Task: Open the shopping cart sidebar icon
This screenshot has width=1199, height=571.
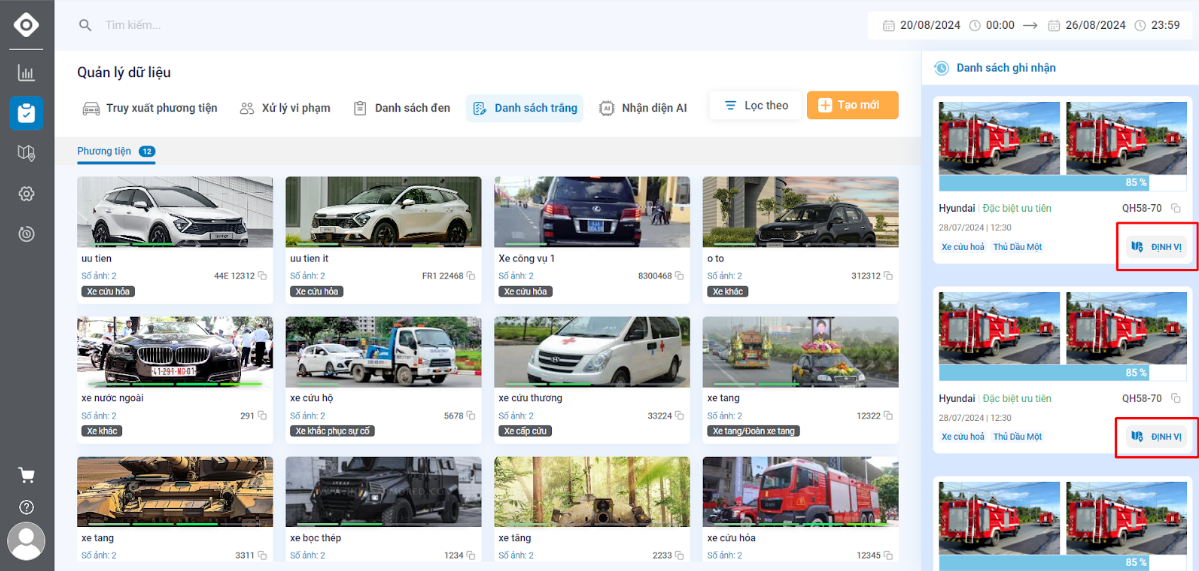Action: click(26, 475)
